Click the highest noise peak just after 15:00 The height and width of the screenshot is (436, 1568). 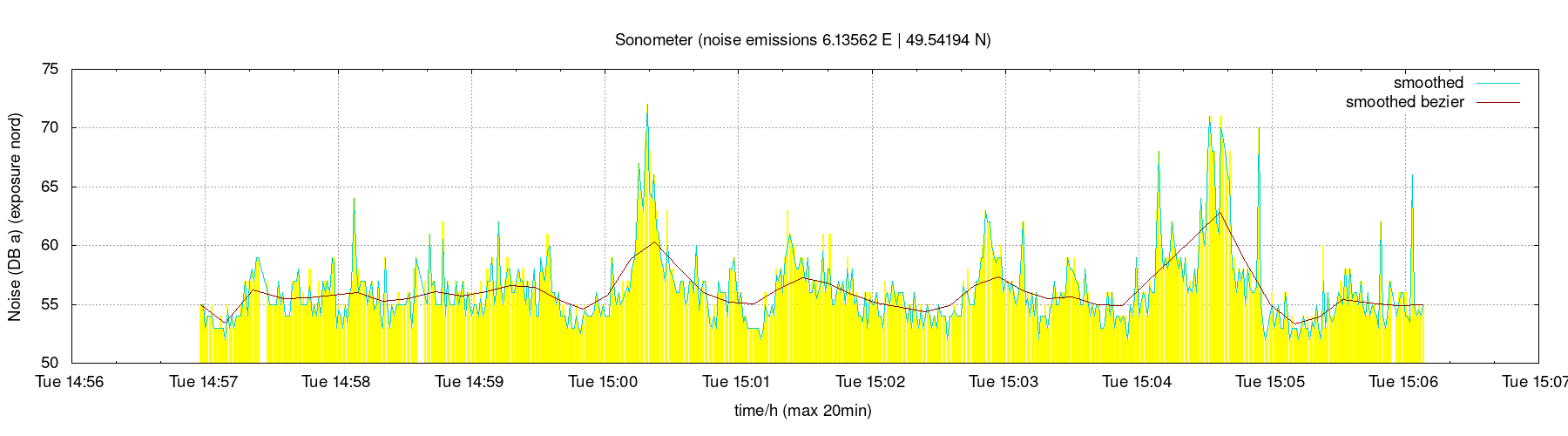coord(647,106)
